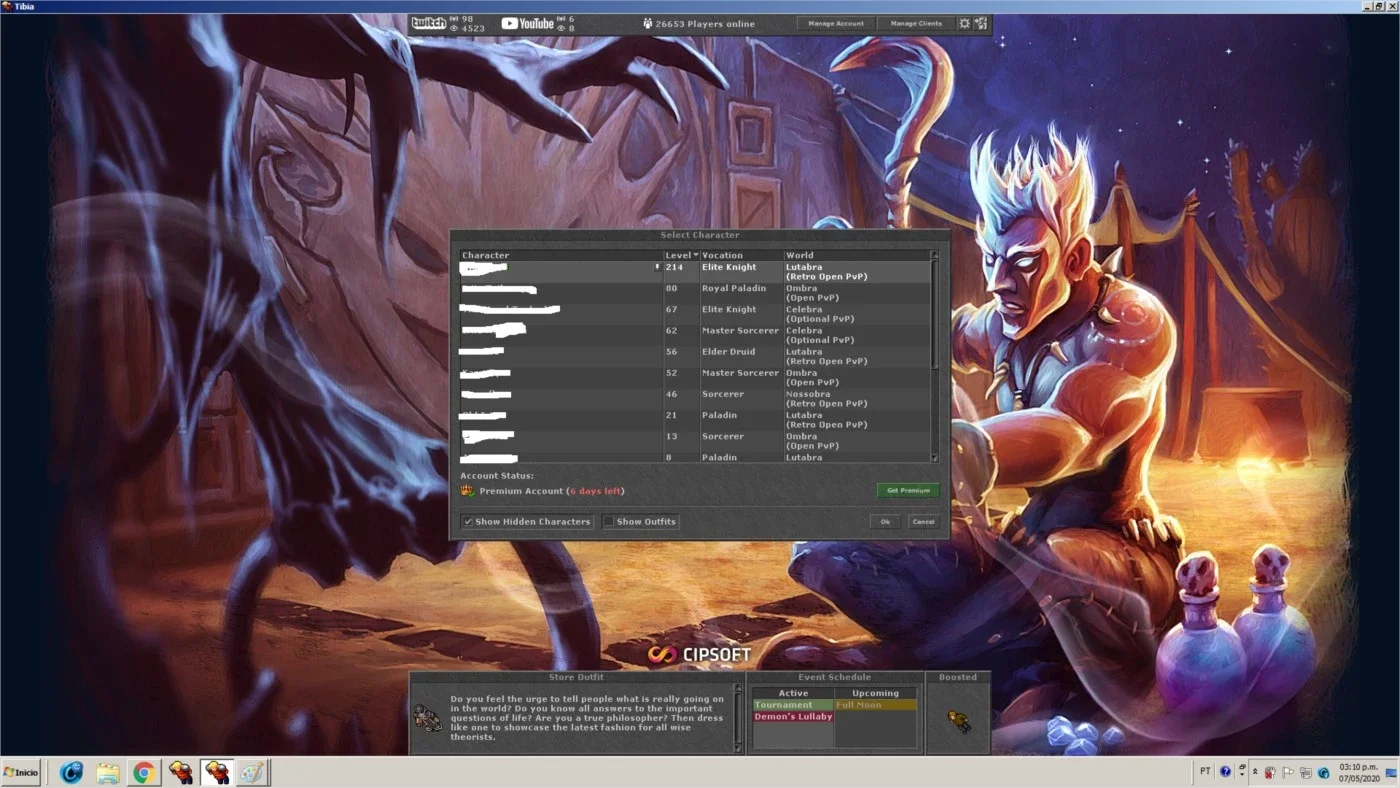Select the level 52 Master Sorcerer row
Image resolution: width=1400 pixels, height=788 pixels.
pos(695,377)
